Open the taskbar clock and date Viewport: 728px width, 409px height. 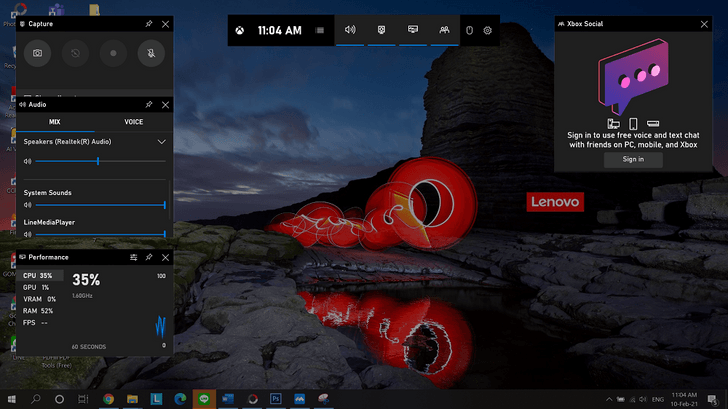pyautogui.click(x=684, y=399)
